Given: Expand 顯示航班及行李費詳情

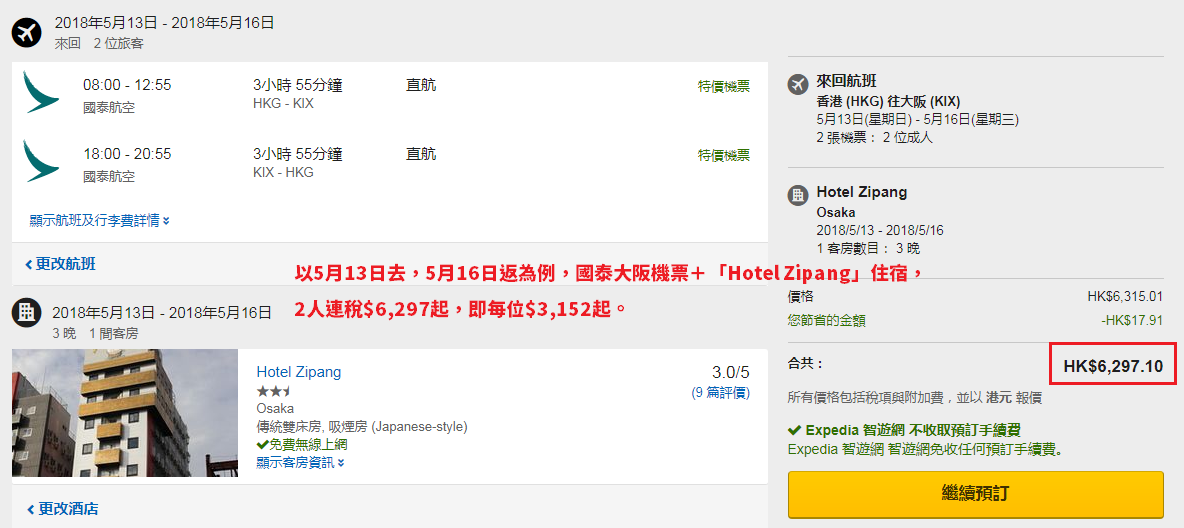Looking at the screenshot, I should [100, 221].
